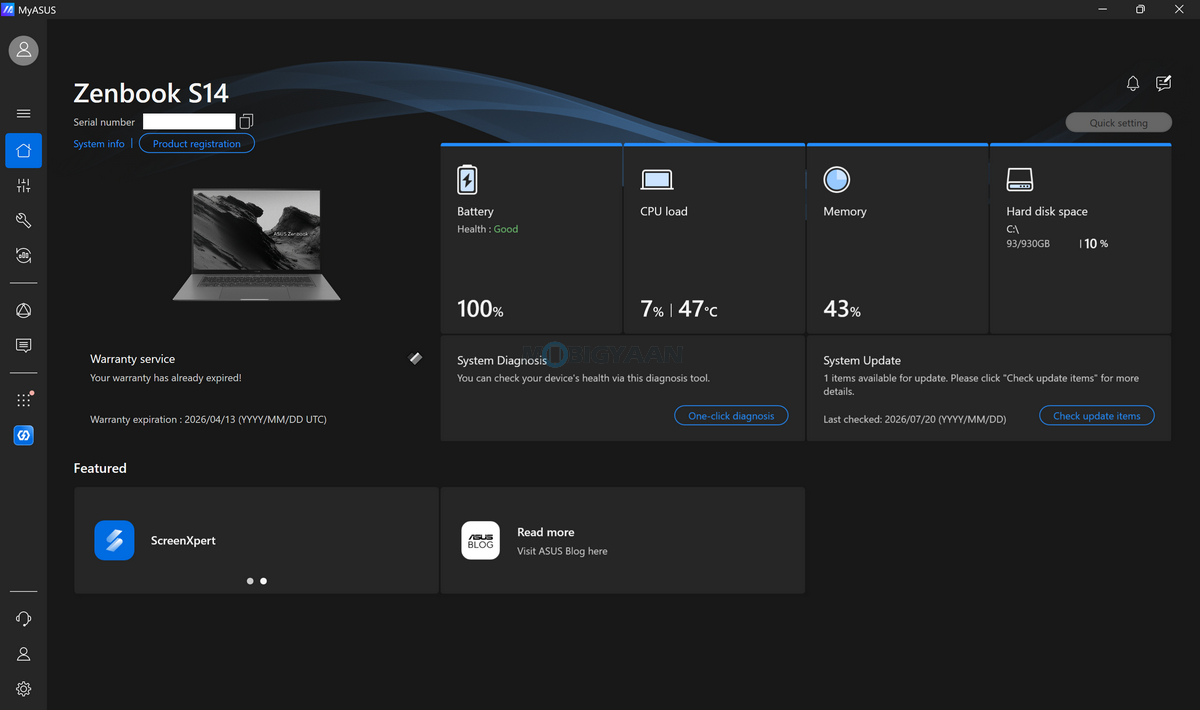
Task: Open the ASUS Blog icon
Action: tap(480, 540)
